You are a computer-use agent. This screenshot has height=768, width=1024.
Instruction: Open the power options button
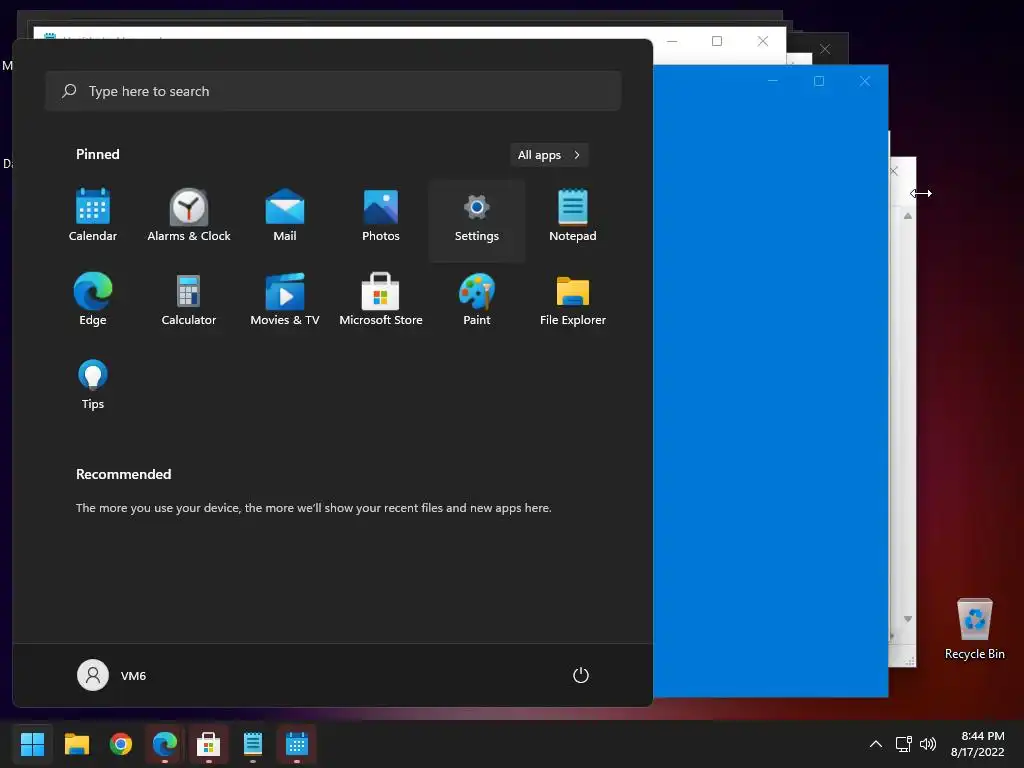[x=581, y=675]
